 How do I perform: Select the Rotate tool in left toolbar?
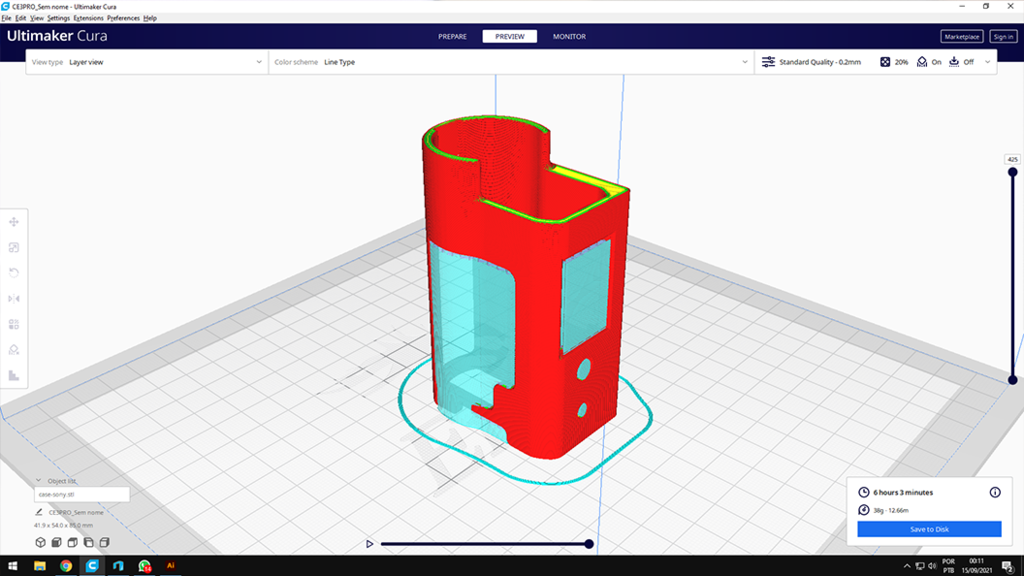[14, 273]
